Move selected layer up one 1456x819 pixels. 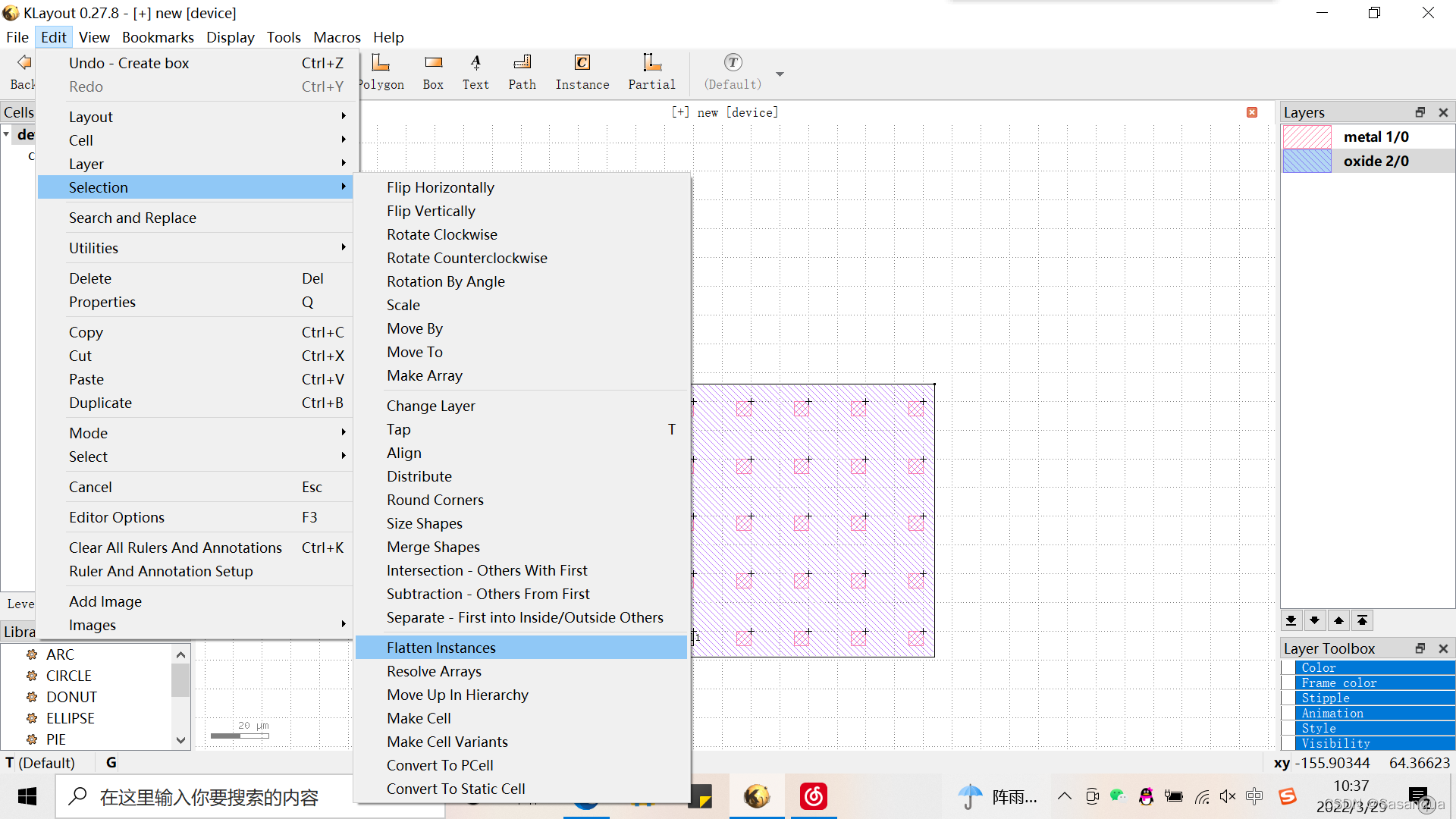(x=1338, y=620)
